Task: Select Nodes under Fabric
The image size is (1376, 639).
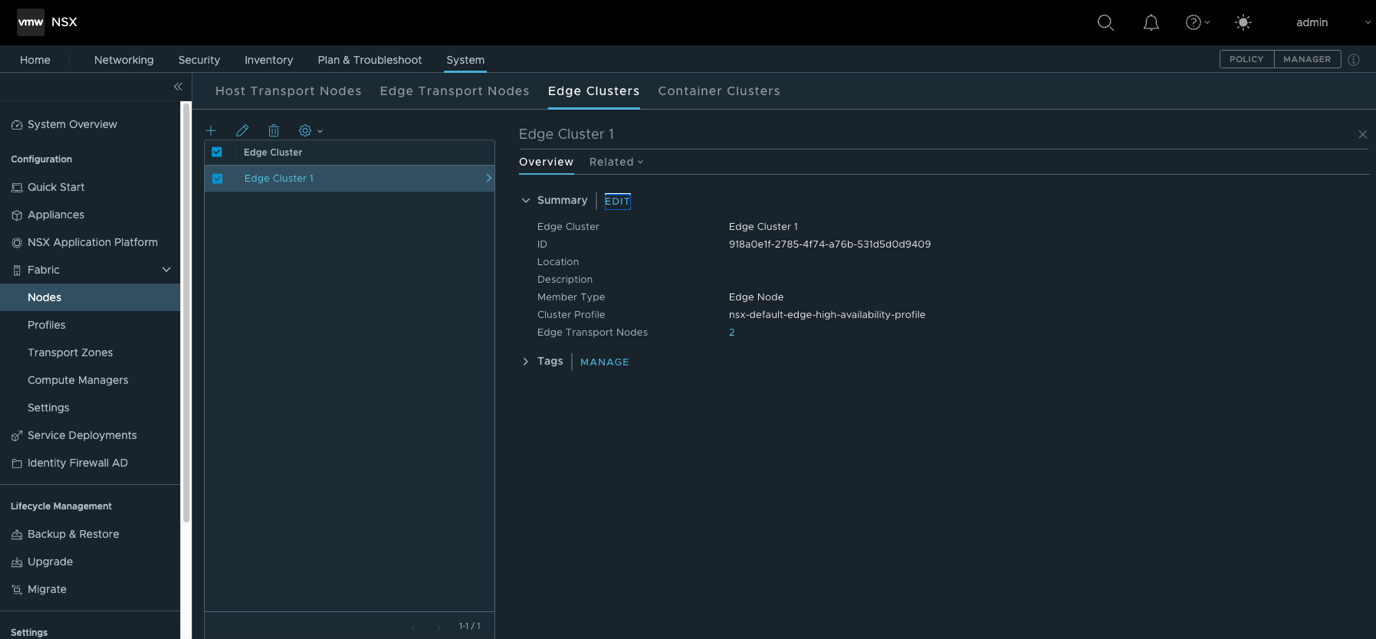Action: pos(90,297)
